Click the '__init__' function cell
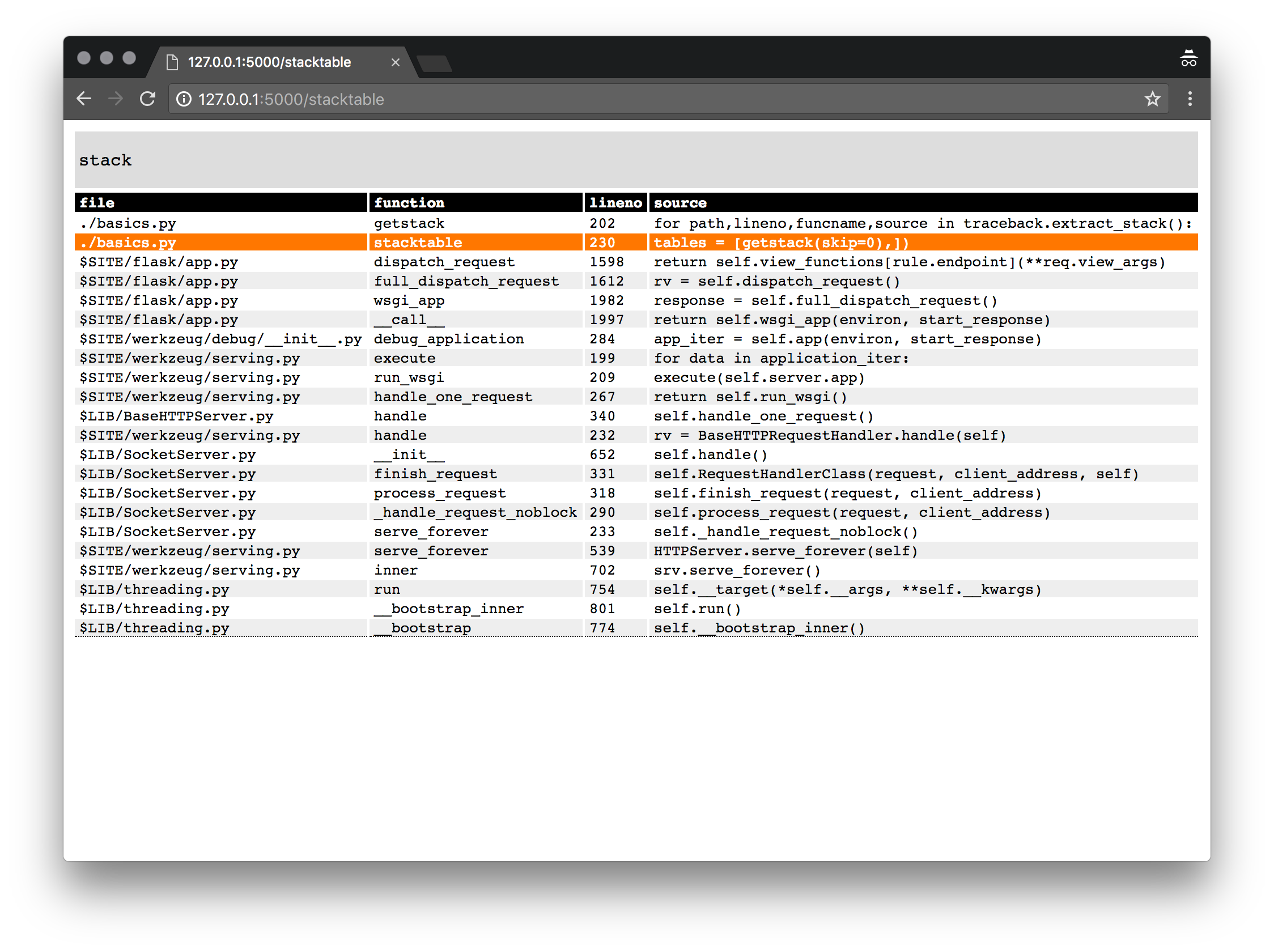The image size is (1274, 952). point(475,455)
